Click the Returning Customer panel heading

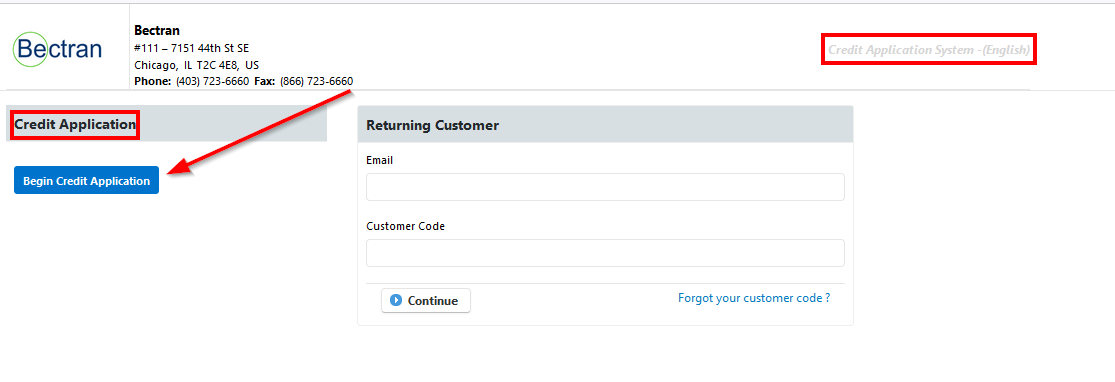pos(432,125)
